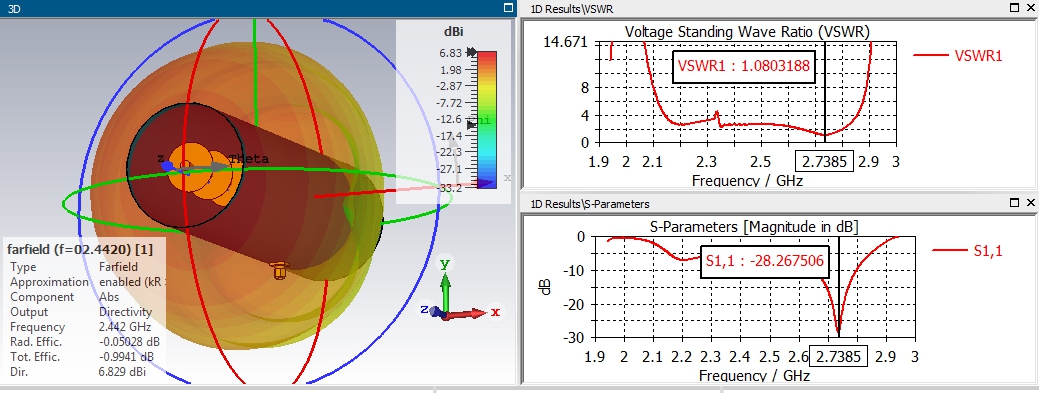
Task: Click the farfield (f=02.4420) [1] info header
Action: point(80,249)
